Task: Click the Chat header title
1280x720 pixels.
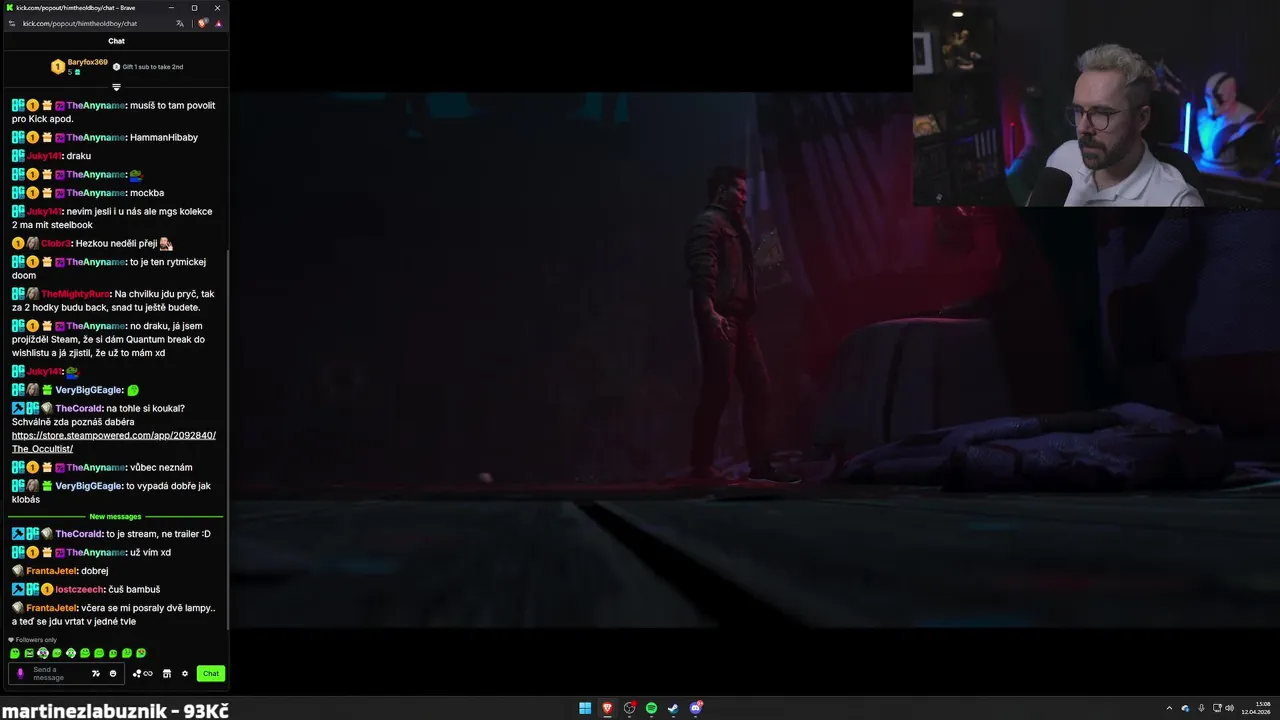Action: tap(116, 41)
